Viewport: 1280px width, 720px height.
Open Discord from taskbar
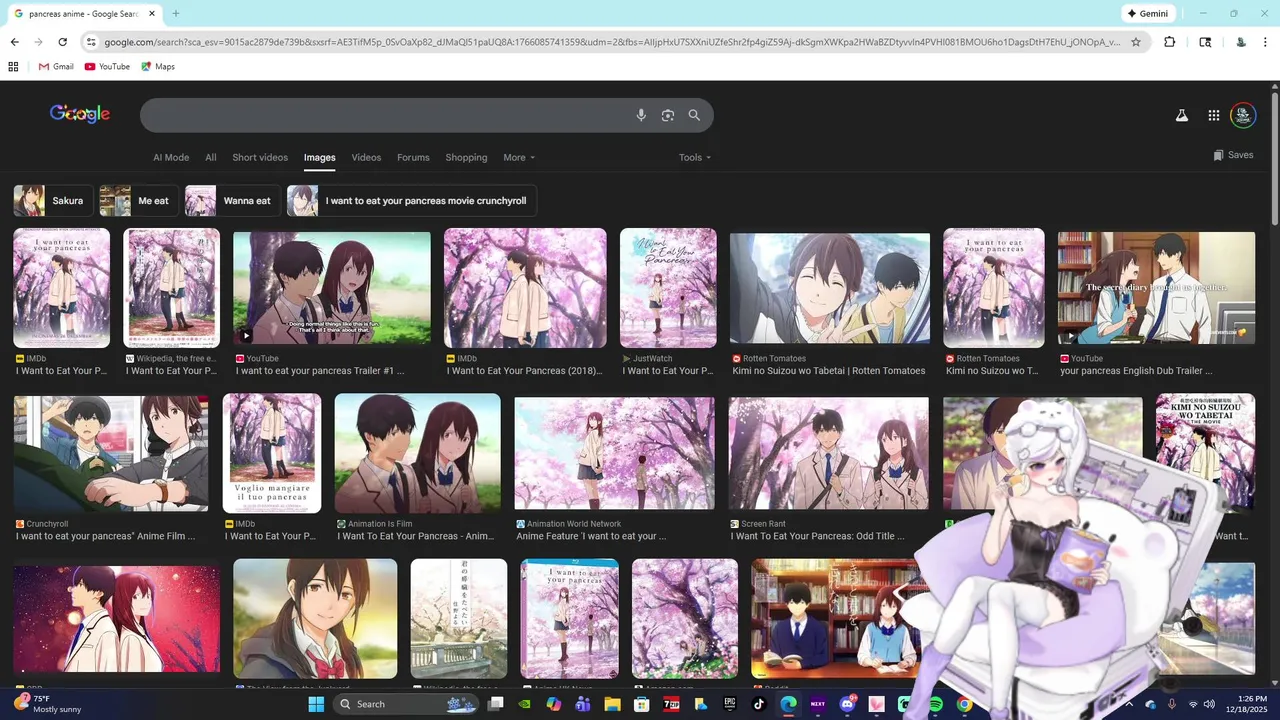847,704
